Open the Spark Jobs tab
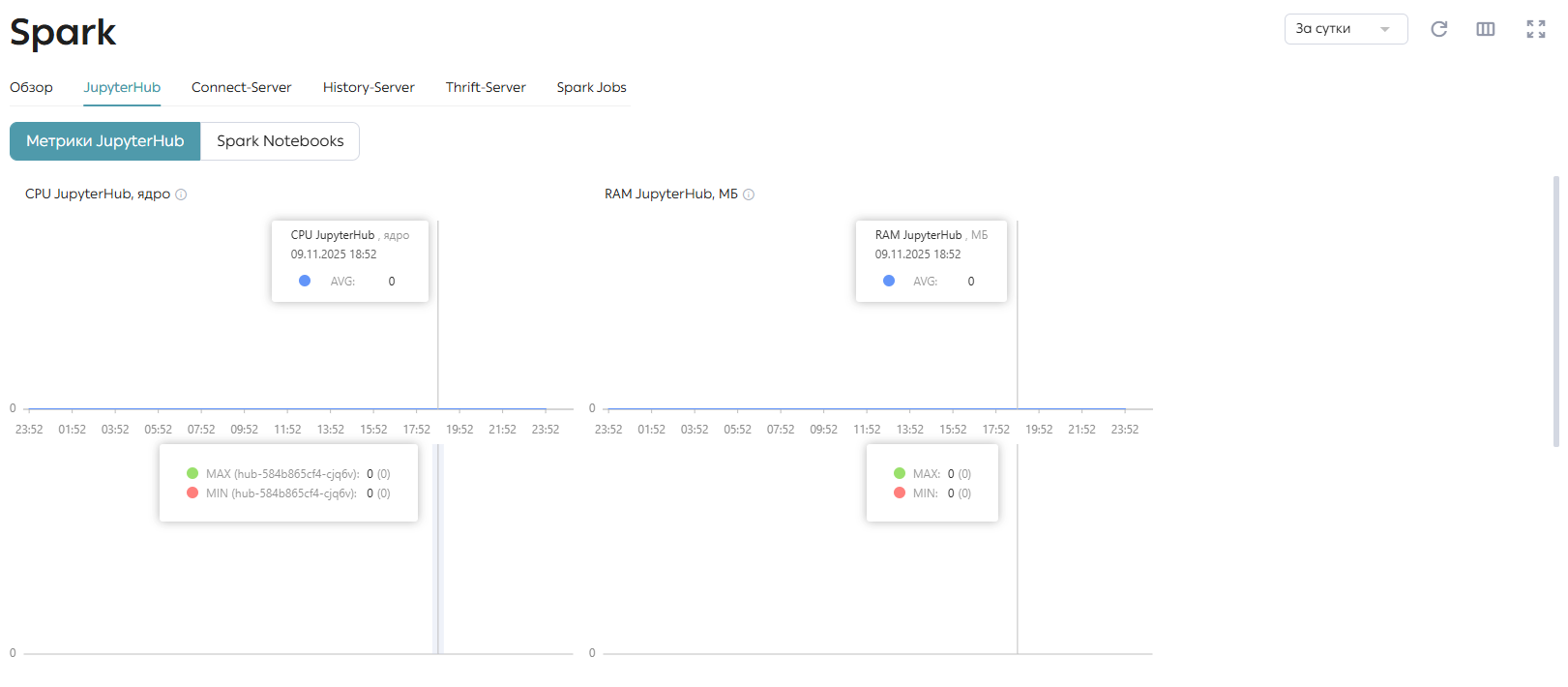The image size is (1568, 687). pyautogui.click(x=591, y=87)
